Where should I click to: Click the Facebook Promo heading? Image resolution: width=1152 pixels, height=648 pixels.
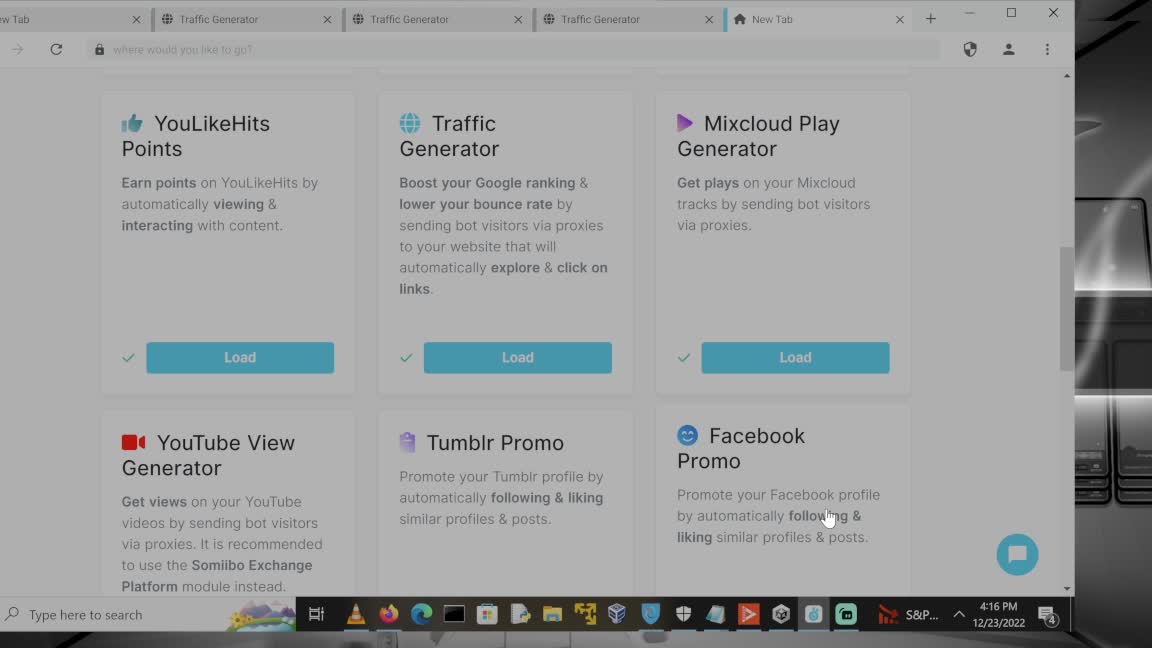[741, 448]
